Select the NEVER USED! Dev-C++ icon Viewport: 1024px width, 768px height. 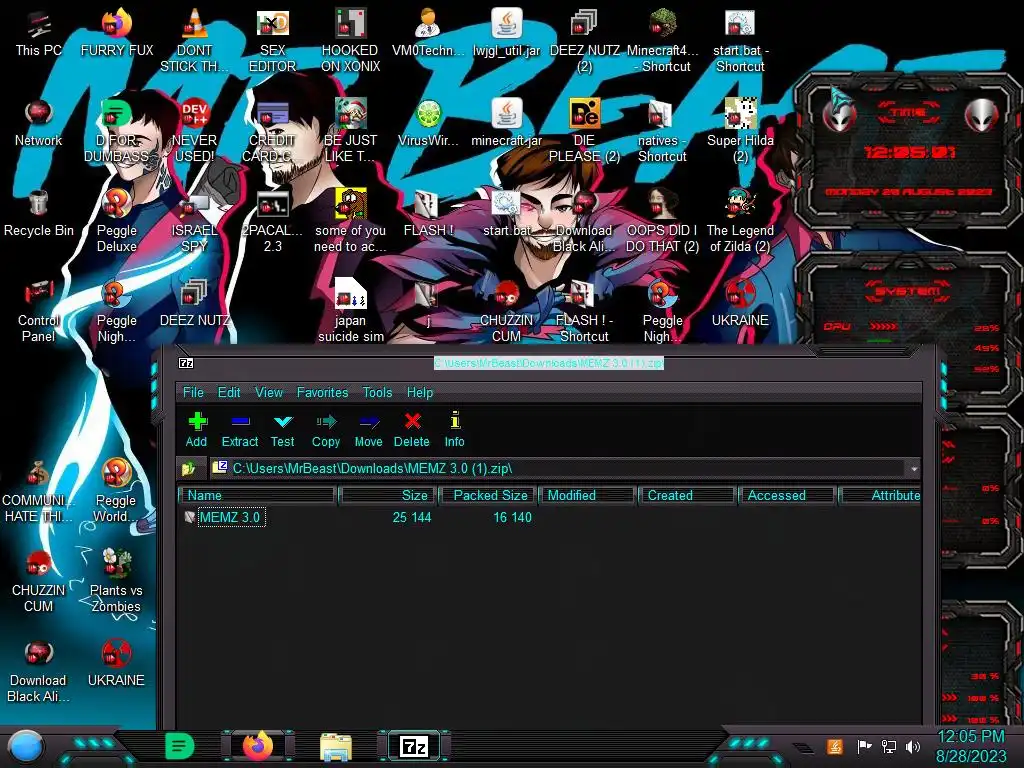[x=195, y=131]
